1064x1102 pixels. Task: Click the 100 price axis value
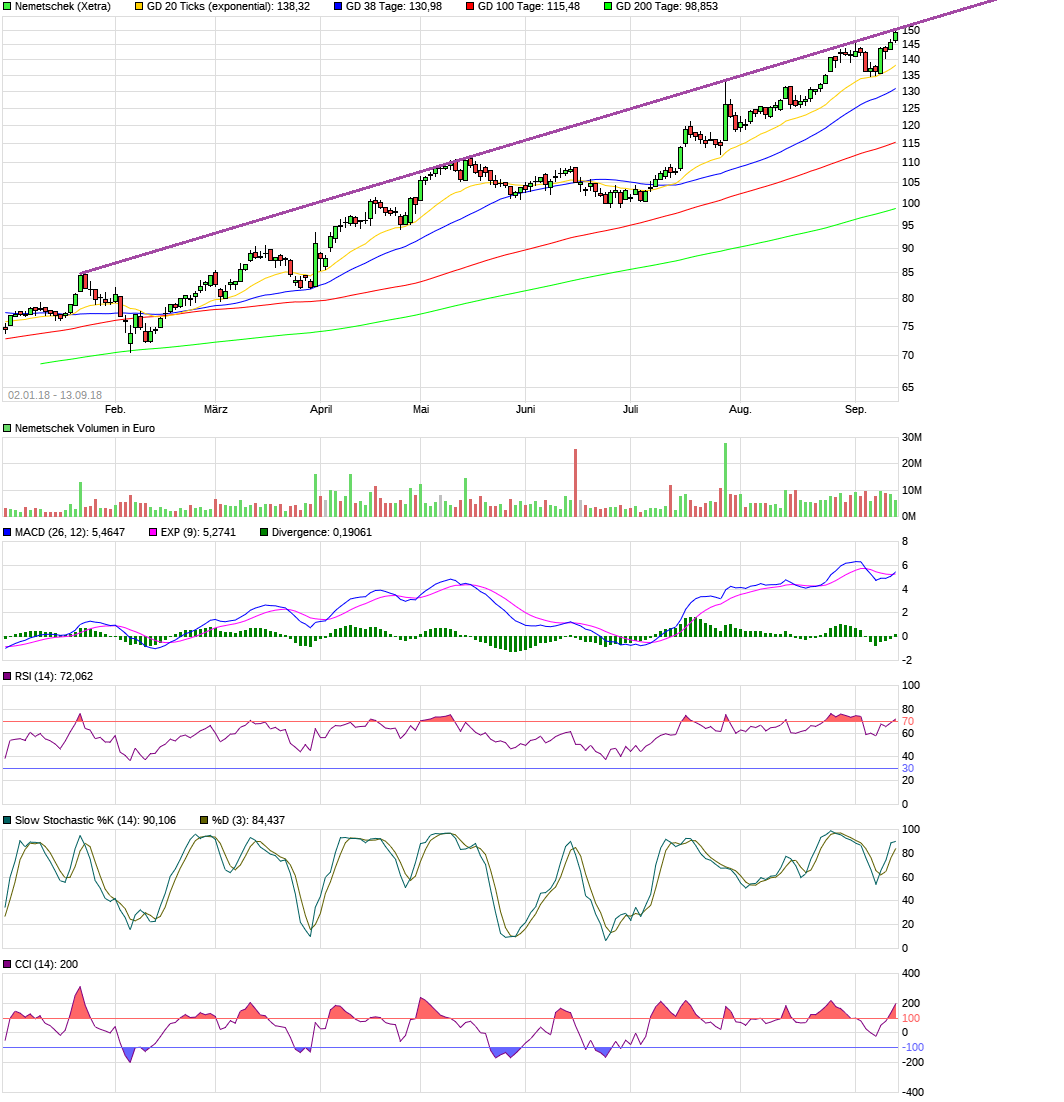point(911,203)
